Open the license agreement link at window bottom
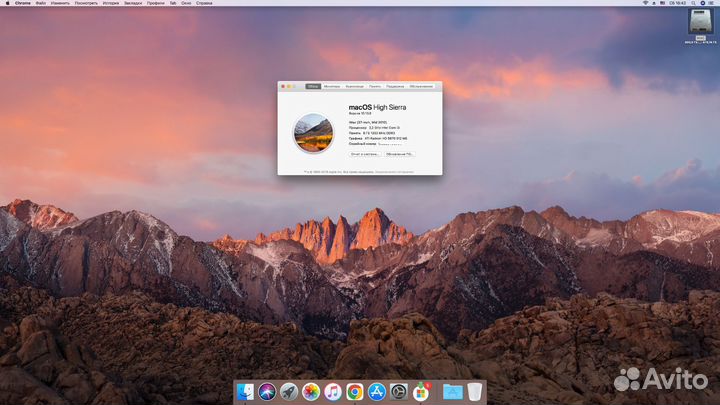720x405 pixels. [394, 172]
